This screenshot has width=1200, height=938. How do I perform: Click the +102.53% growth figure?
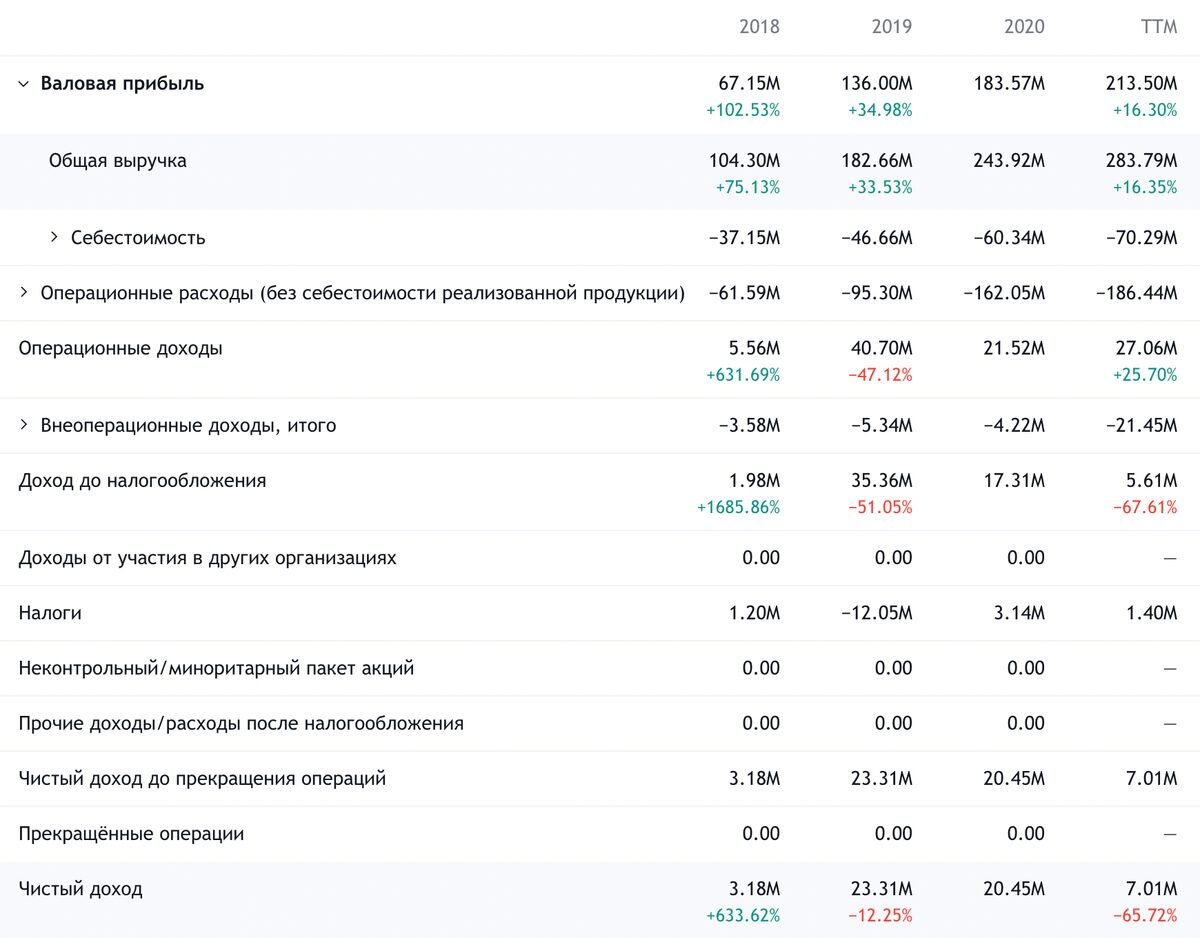point(743,110)
